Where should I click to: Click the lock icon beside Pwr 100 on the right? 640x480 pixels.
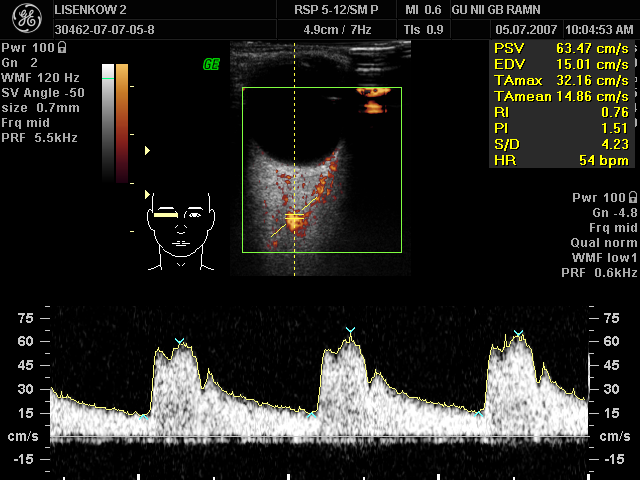633,198
